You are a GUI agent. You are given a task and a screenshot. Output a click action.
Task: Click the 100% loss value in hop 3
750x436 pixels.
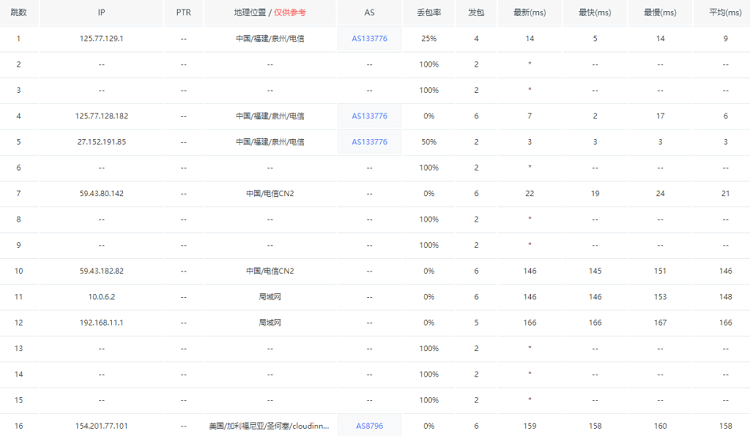coord(429,90)
